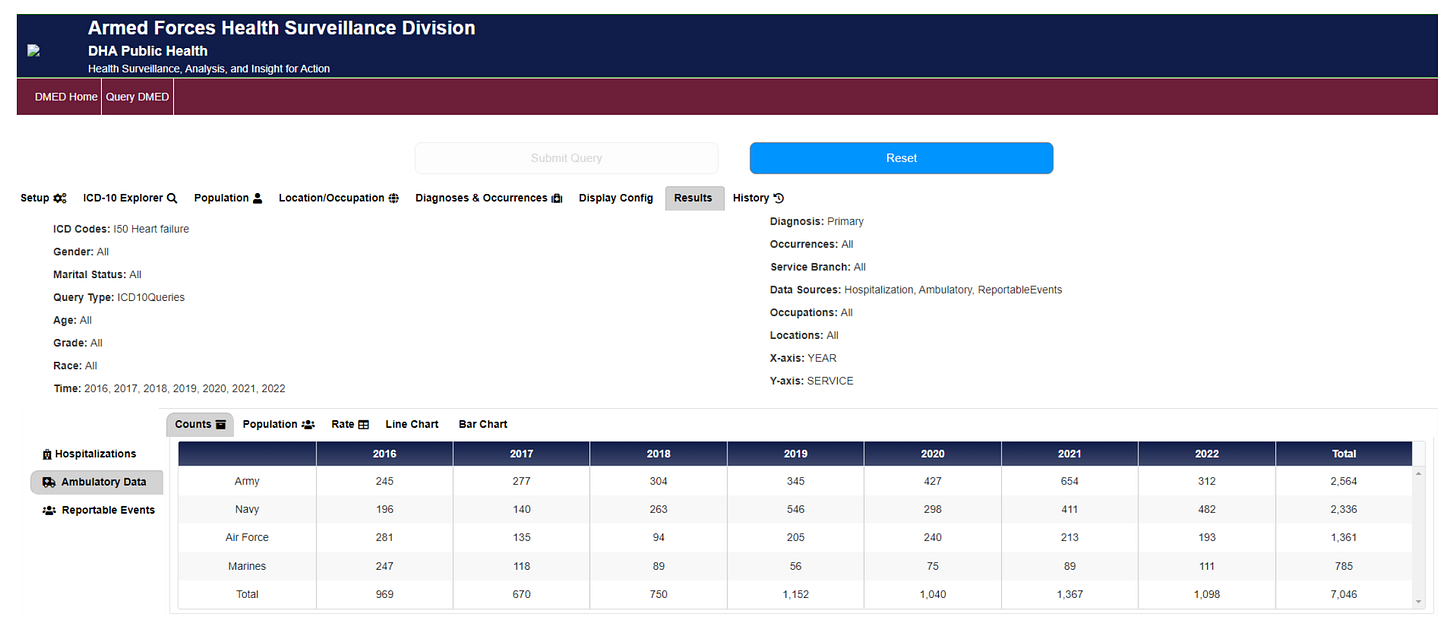This screenshot has width=1456, height=638.
Task: Click the hospital icon beside Hospitalizations
Action: (x=47, y=454)
